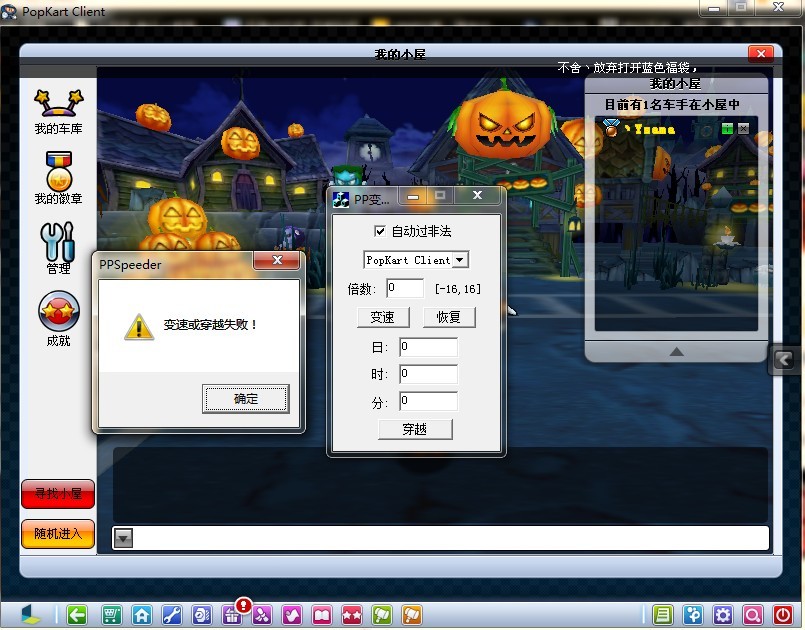Collapse the 我的小屋 player list with up triangle
This screenshot has width=805, height=630.
677,352
